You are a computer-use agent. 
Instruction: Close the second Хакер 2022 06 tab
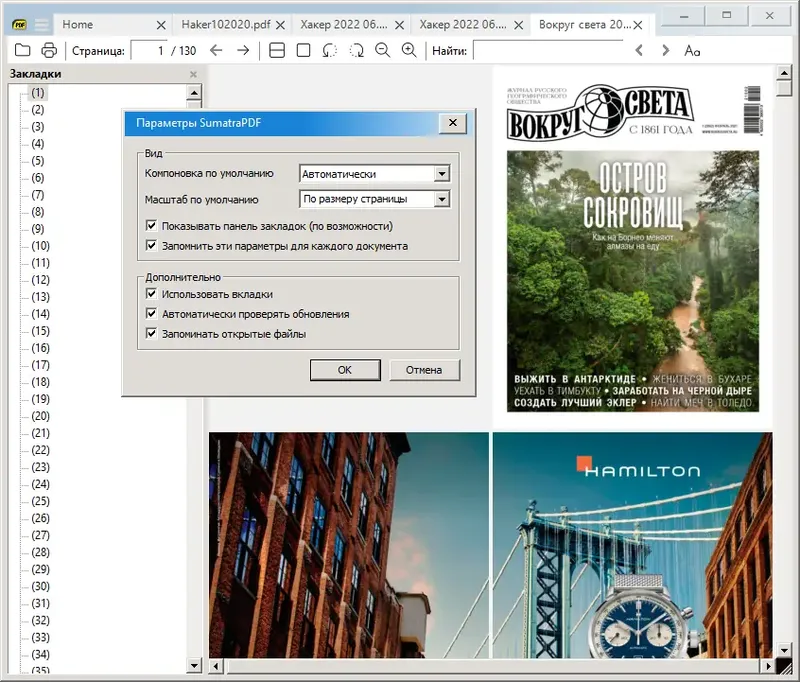click(518, 25)
